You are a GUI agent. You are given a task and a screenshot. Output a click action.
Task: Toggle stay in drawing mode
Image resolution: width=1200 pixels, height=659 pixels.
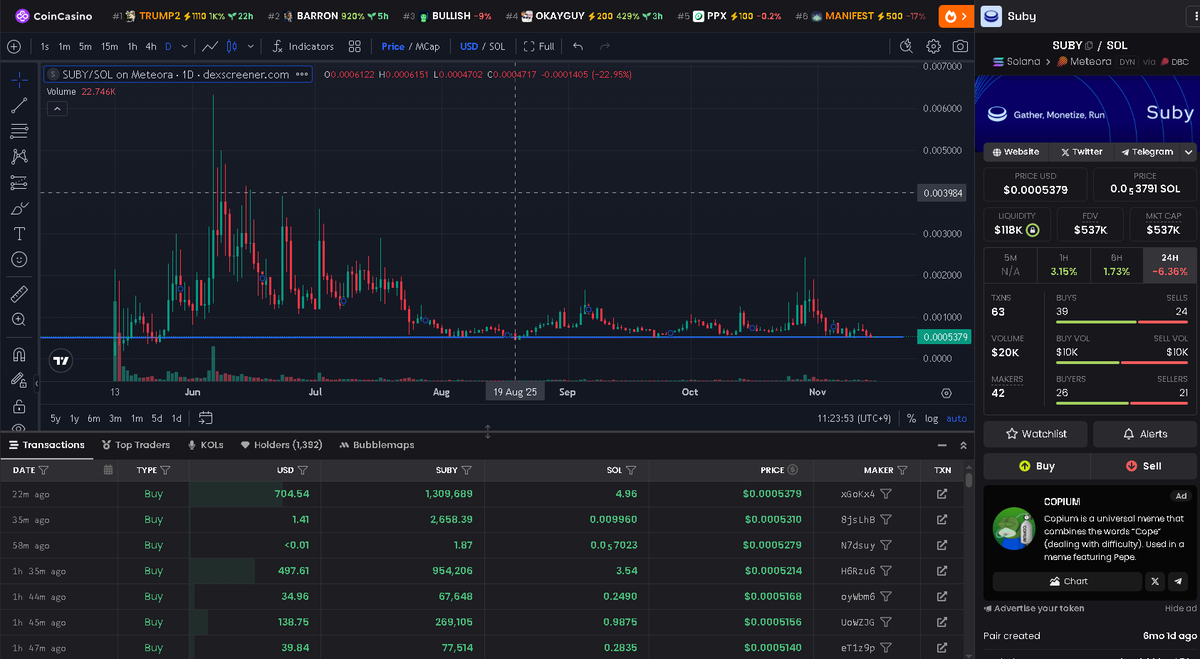pos(19,381)
